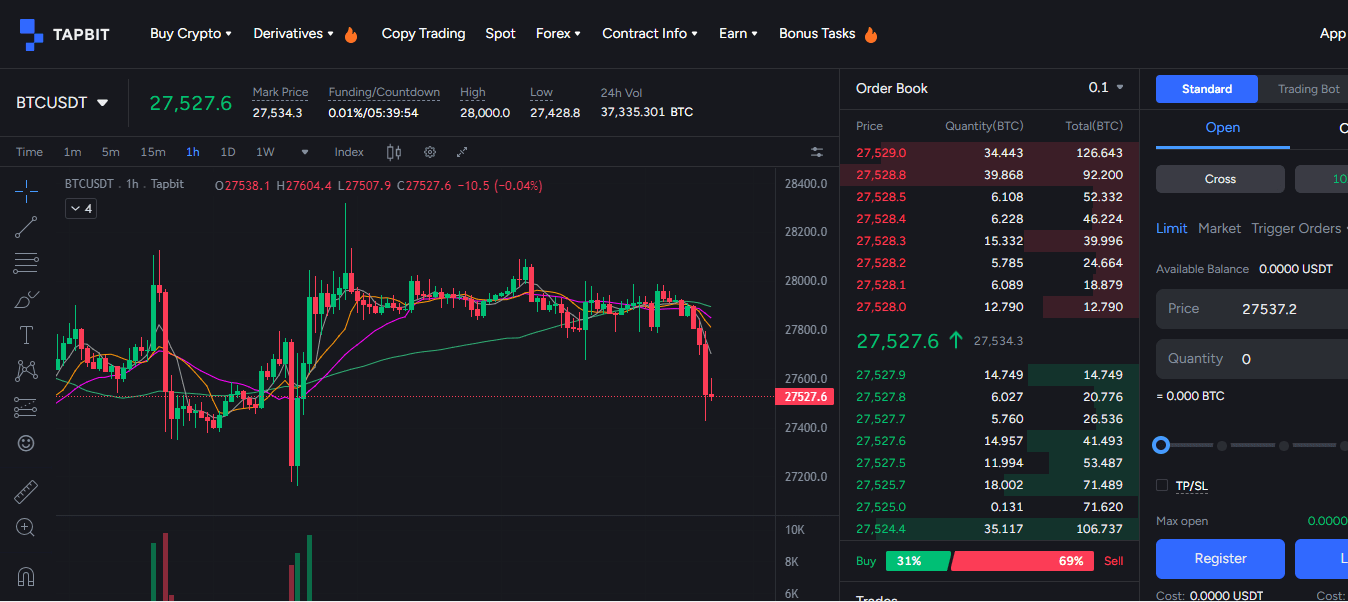This screenshot has width=1348, height=602.
Task: Activate the chart zoom-in tool
Action: (27, 527)
